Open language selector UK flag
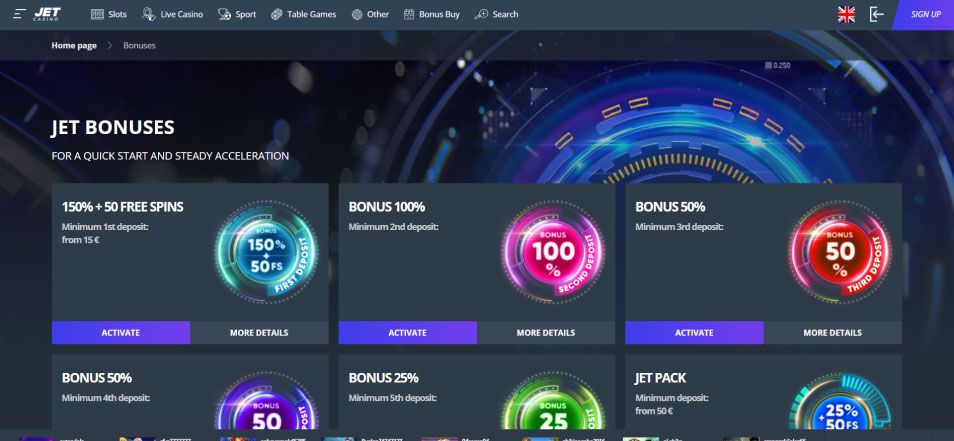 pyautogui.click(x=846, y=15)
